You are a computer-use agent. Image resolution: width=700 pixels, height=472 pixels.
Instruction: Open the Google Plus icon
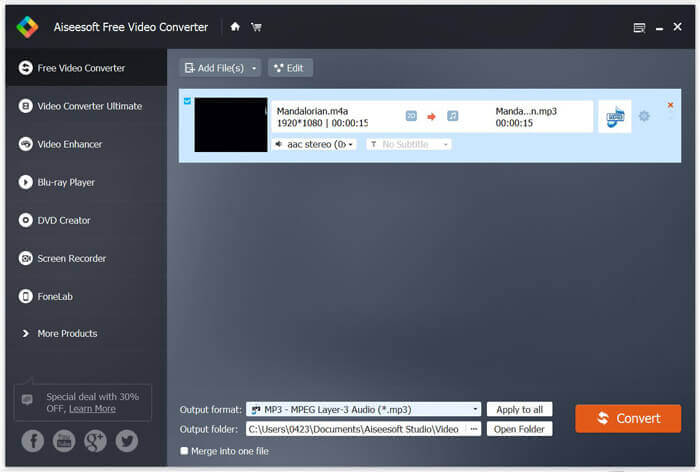[x=96, y=441]
